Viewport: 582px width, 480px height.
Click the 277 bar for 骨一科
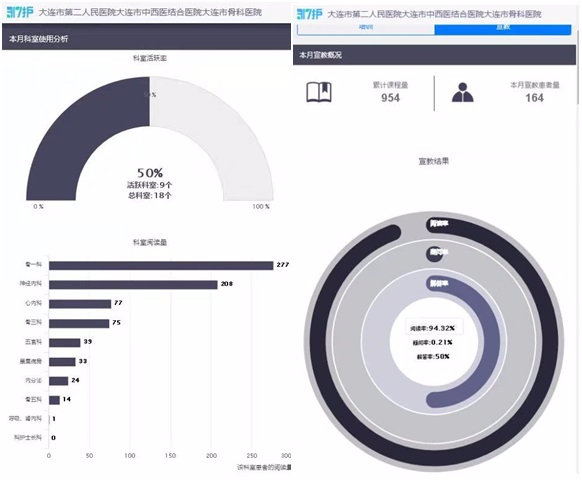[x=161, y=265]
